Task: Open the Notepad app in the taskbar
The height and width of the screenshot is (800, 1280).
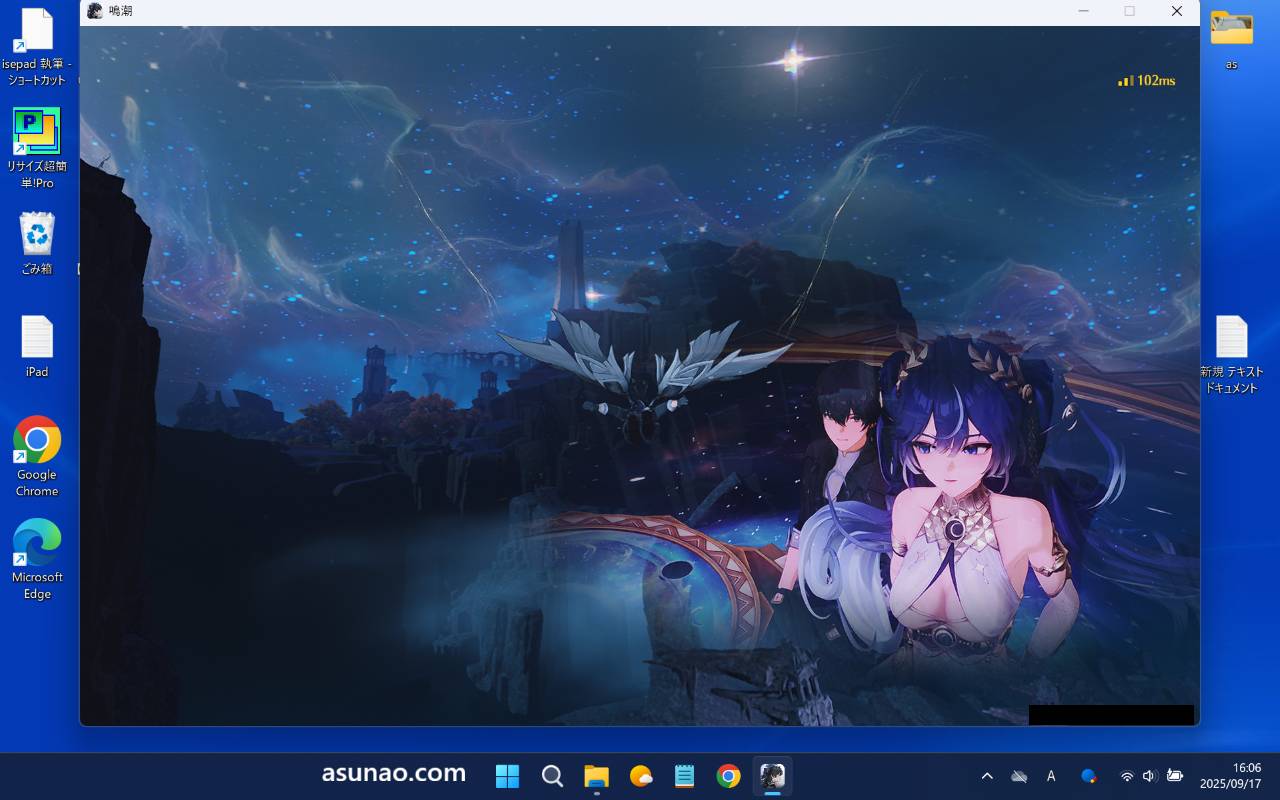Action: 684,776
